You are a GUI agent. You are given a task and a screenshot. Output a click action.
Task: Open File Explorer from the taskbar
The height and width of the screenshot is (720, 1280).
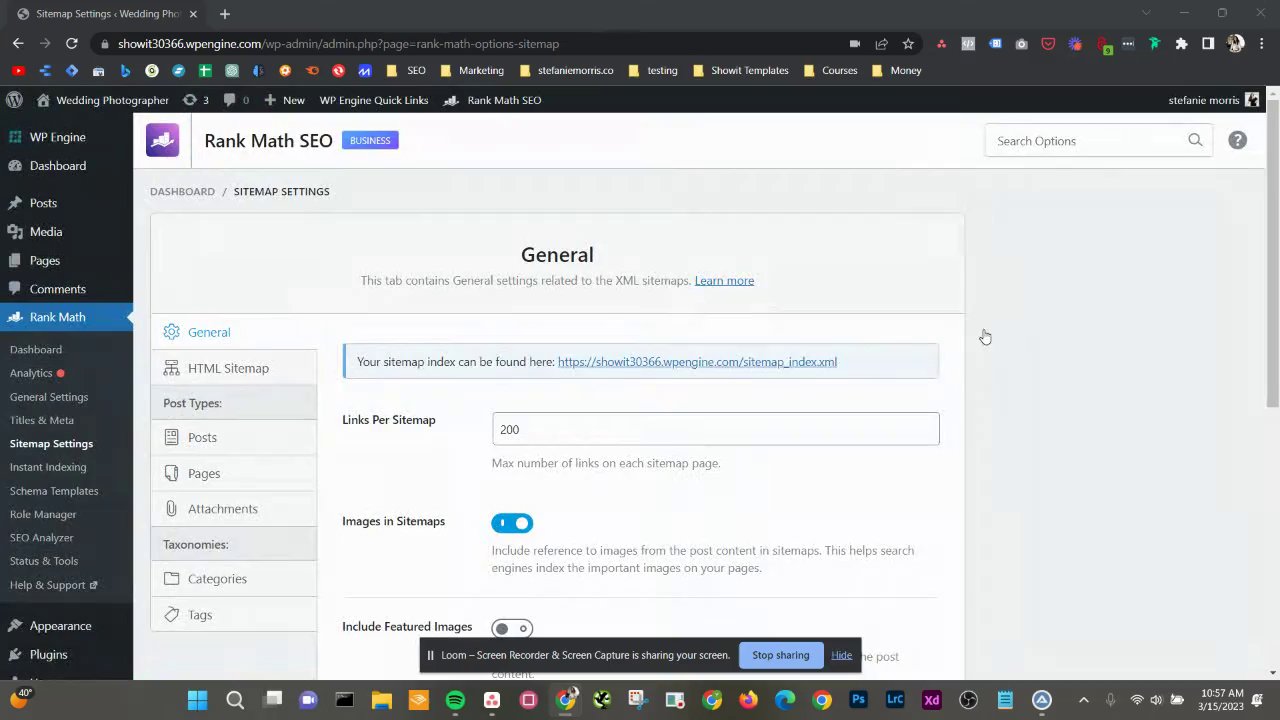381,700
